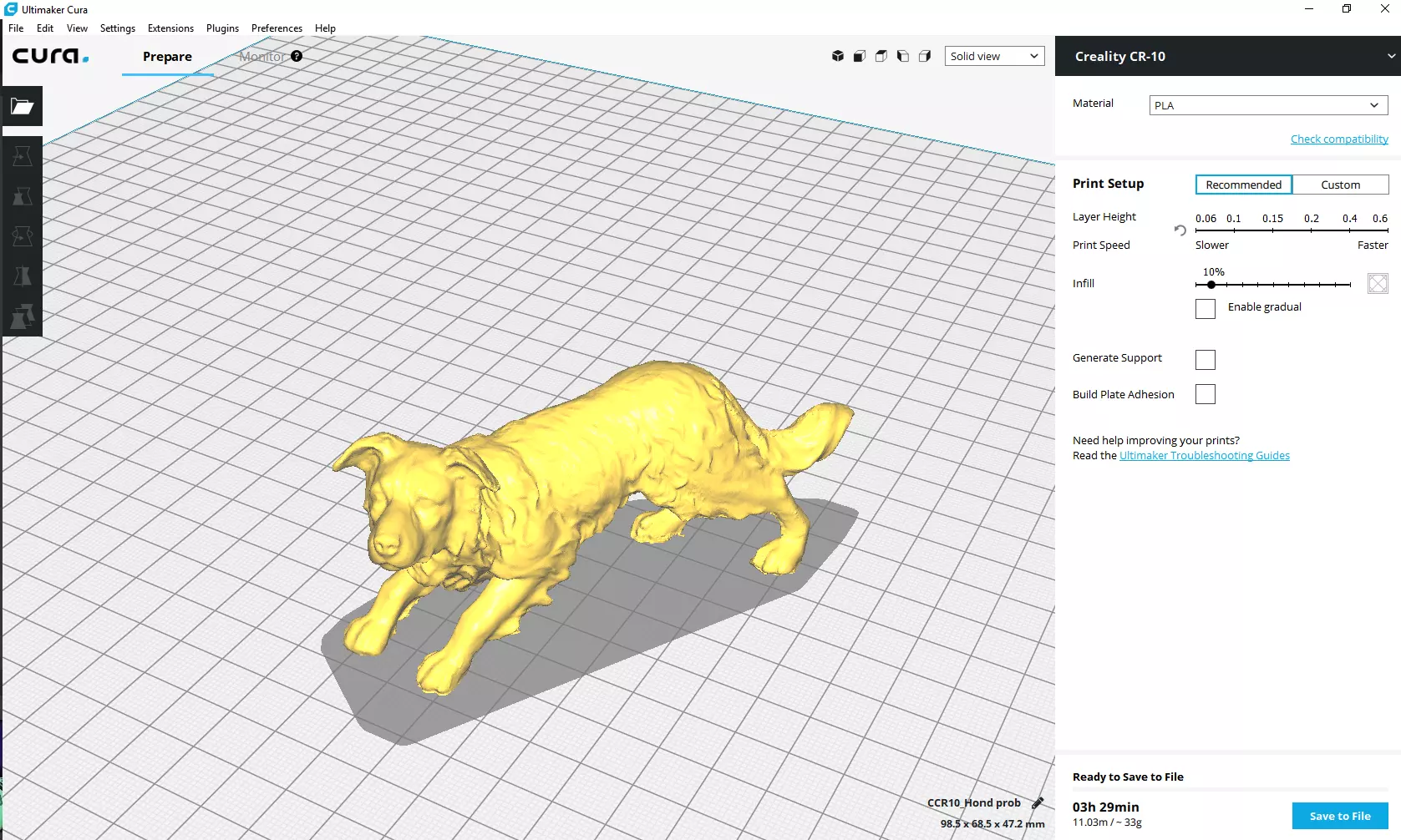Switch to the Prepare tab

(x=167, y=57)
